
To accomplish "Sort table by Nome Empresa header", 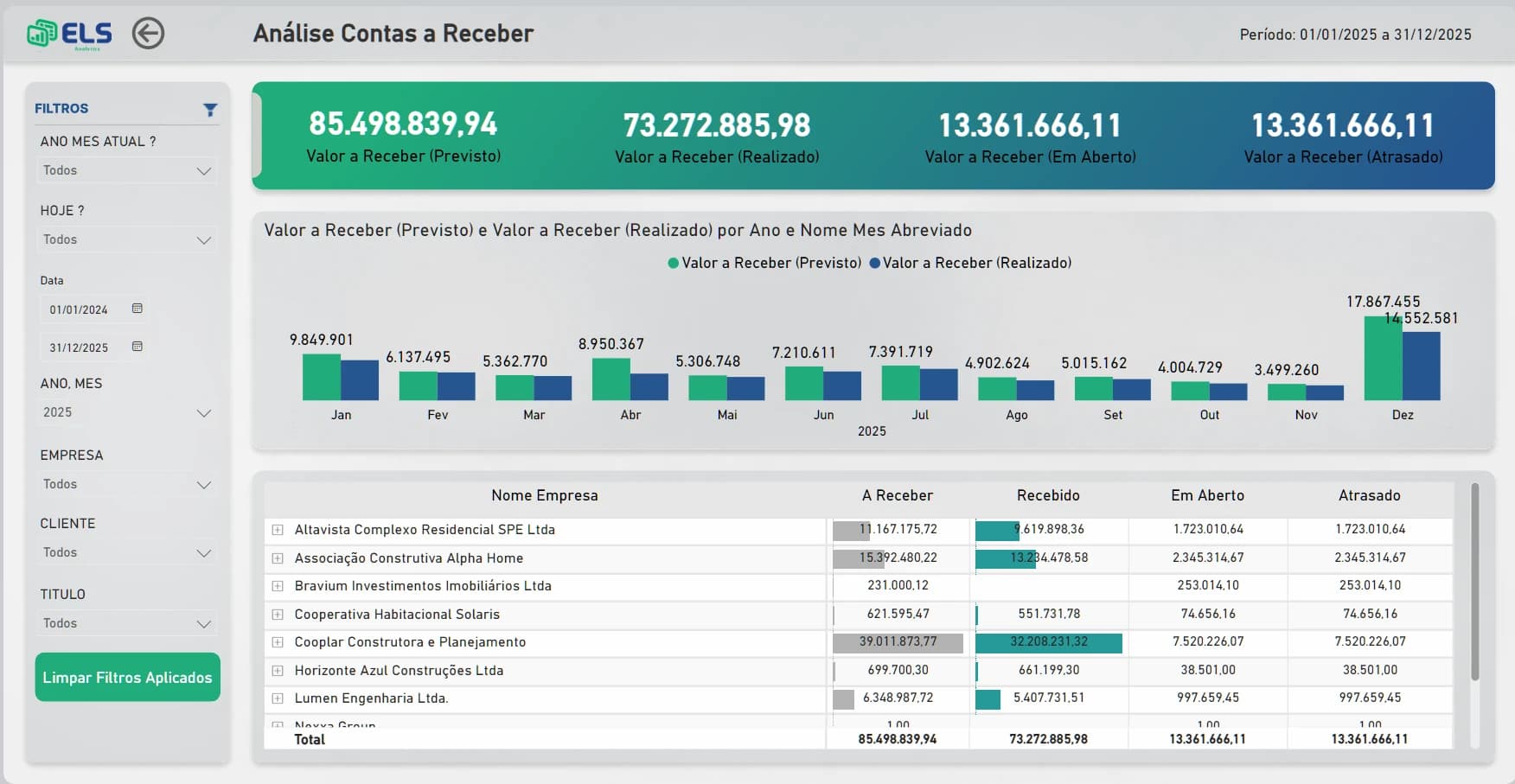I will (545, 495).
